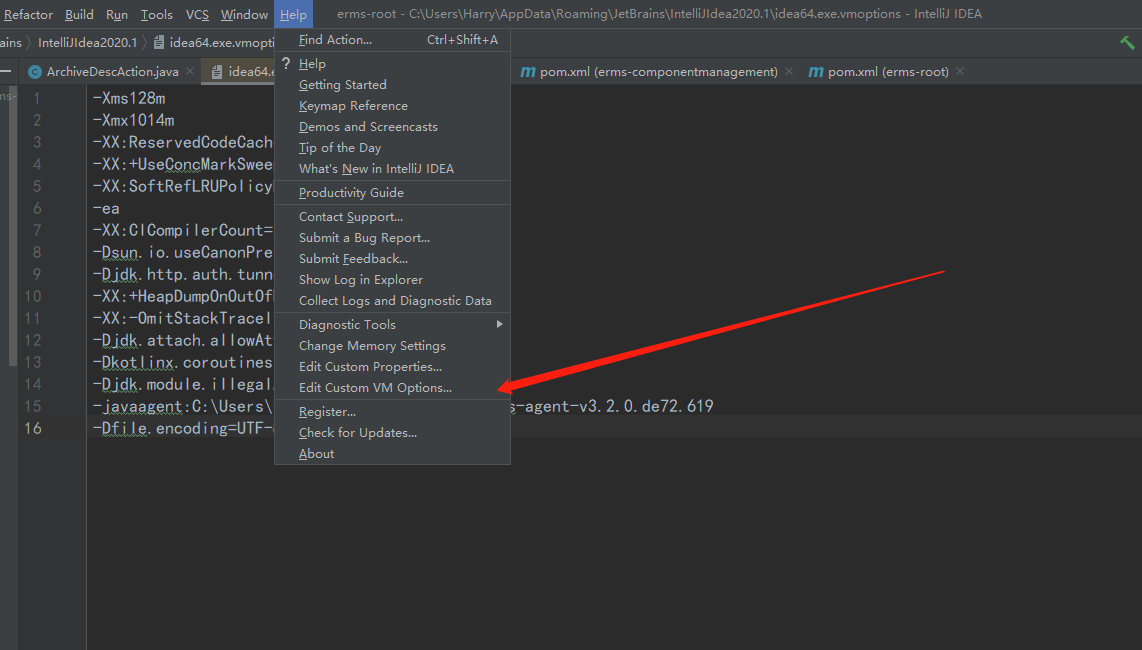
Task: Open Collect Logs and Diagnostic Data
Action: [x=395, y=300]
